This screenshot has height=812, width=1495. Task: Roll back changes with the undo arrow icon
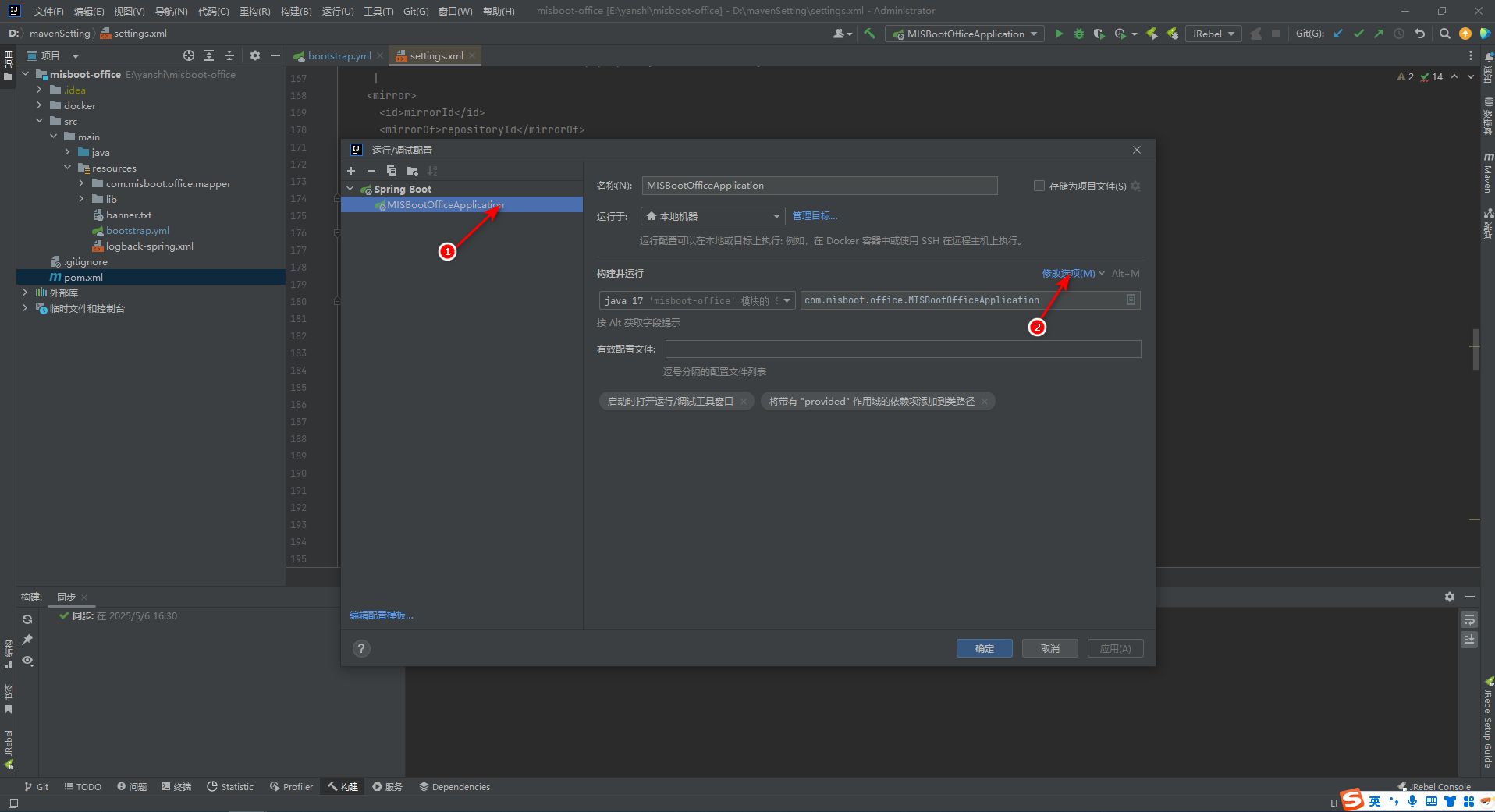click(1419, 34)
